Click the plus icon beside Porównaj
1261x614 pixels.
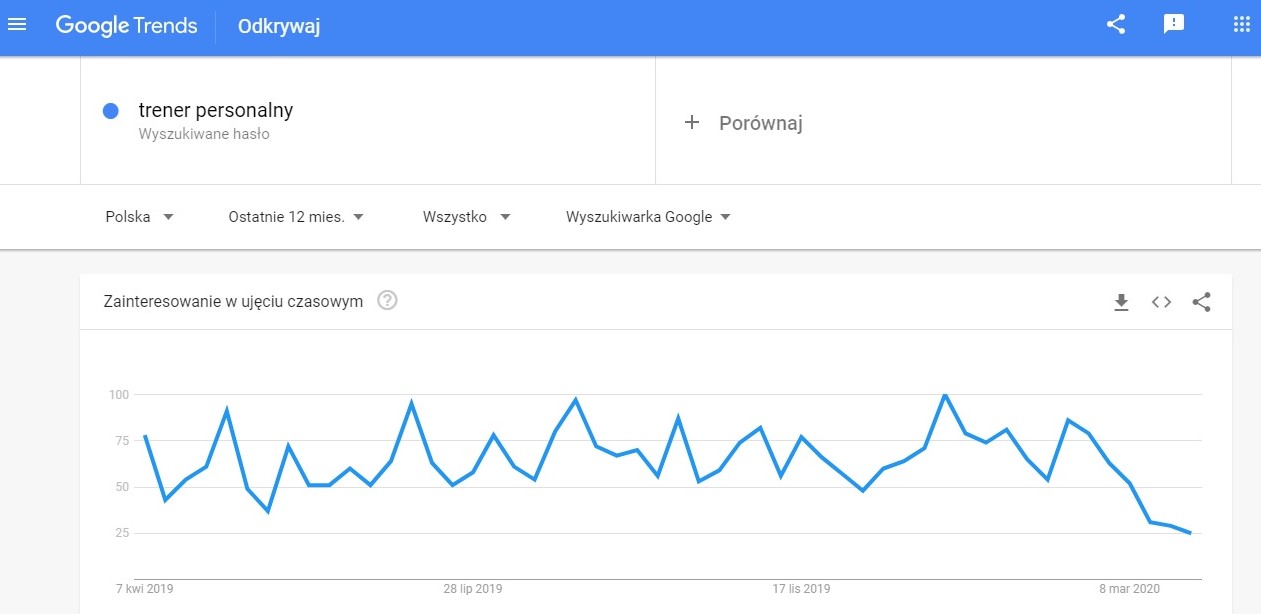pos(692,122)
